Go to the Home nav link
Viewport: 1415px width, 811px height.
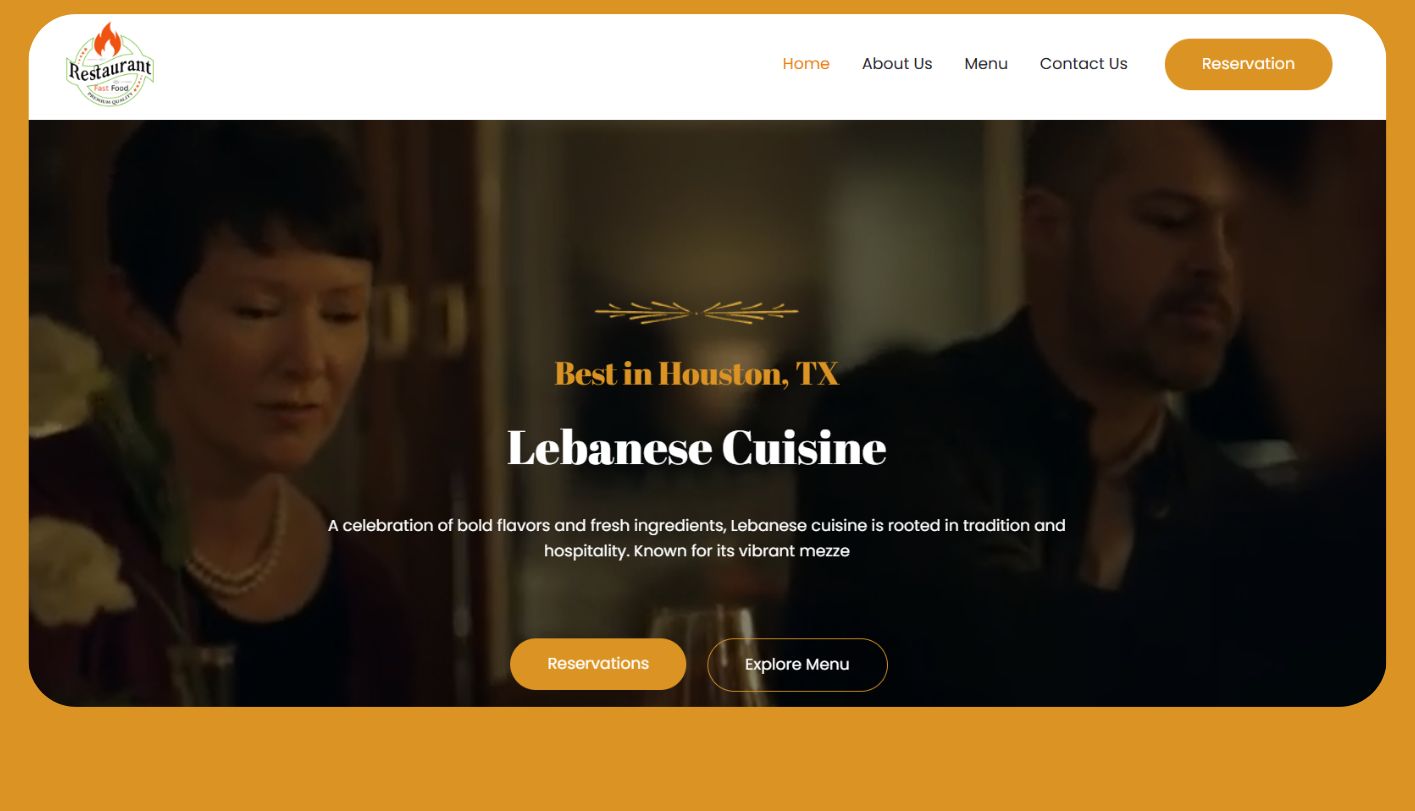[x=806, y=64]
